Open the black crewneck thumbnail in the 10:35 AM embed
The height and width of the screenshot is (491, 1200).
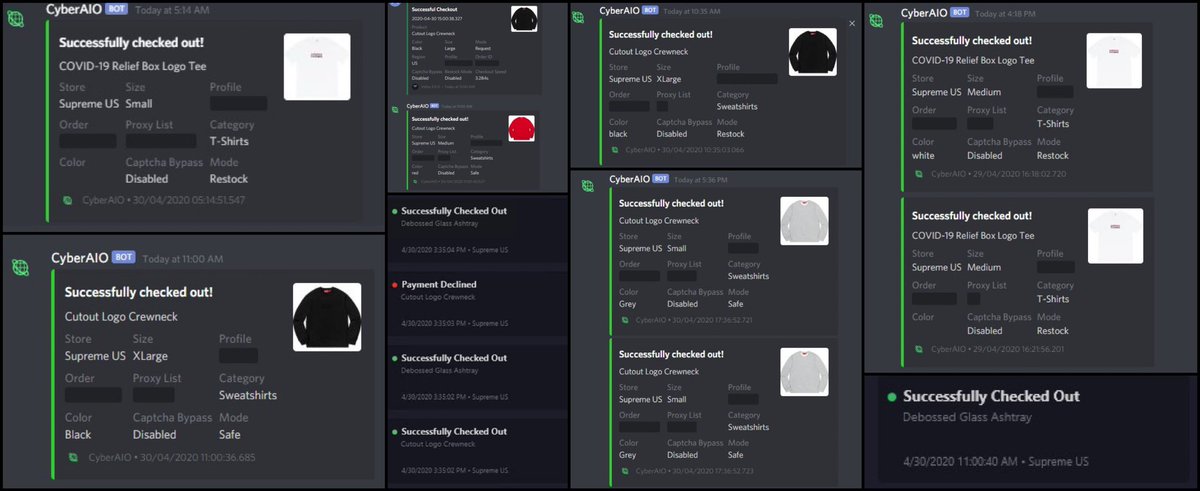coord(813,53)
